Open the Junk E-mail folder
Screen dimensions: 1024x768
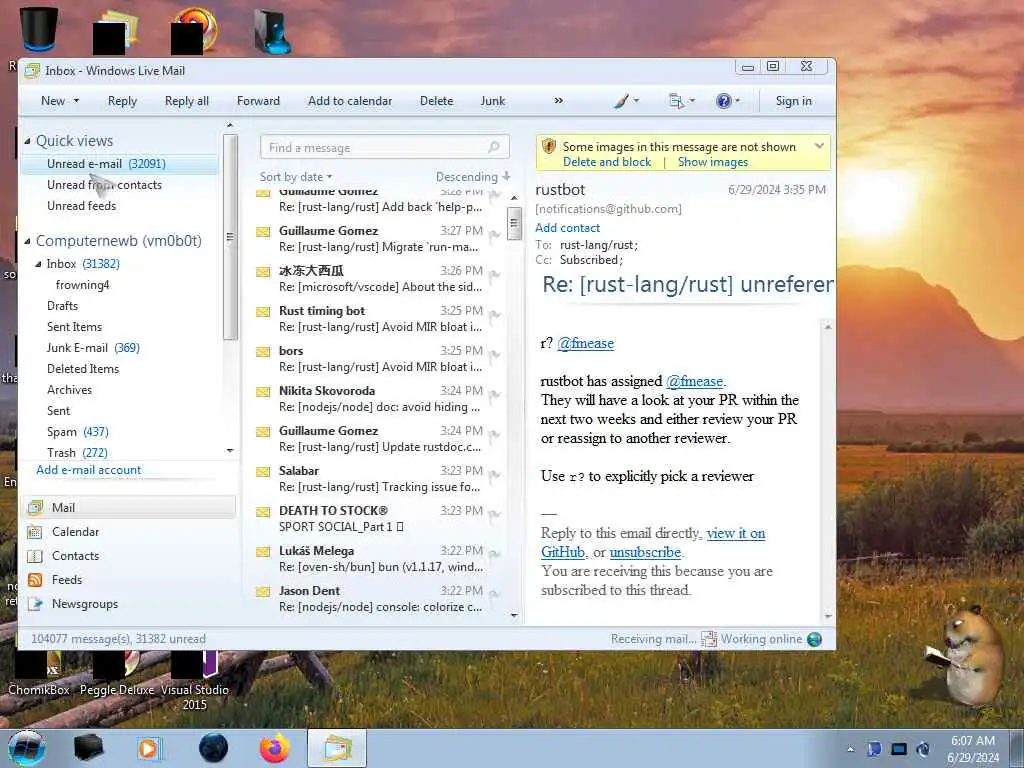click(x=93, y=348)
